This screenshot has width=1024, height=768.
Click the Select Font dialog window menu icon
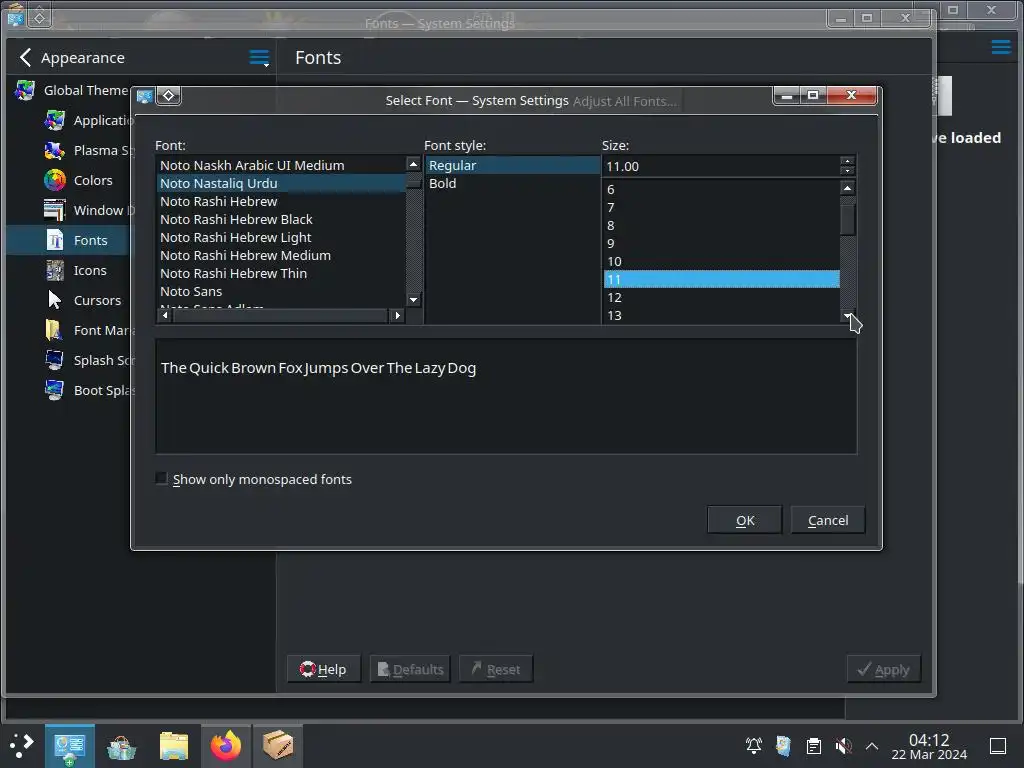pyautogui.click(x=145, y=97)
